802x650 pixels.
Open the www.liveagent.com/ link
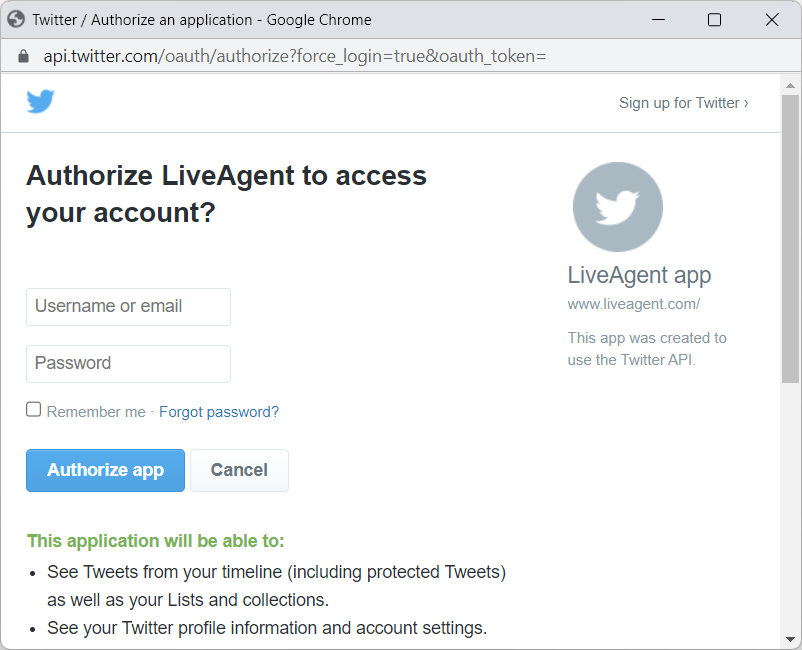[x=634, y=304]
